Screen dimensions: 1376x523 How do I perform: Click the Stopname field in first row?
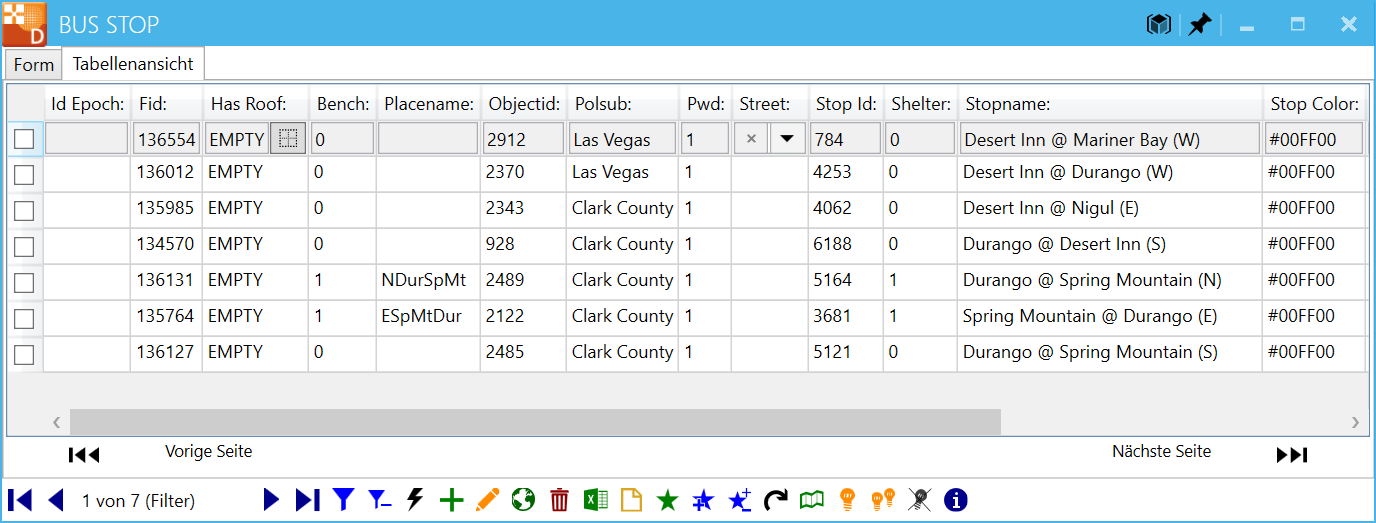pos(1109,140)
